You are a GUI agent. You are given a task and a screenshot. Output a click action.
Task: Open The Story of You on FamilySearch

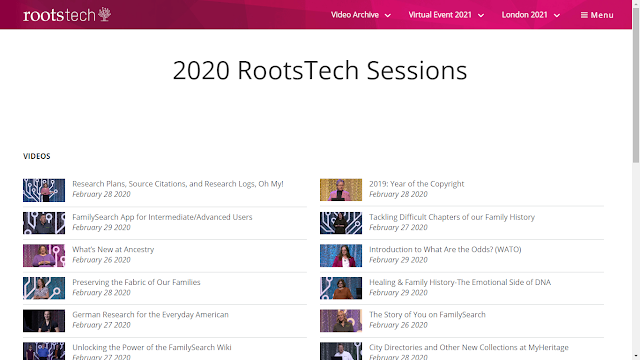427,315
